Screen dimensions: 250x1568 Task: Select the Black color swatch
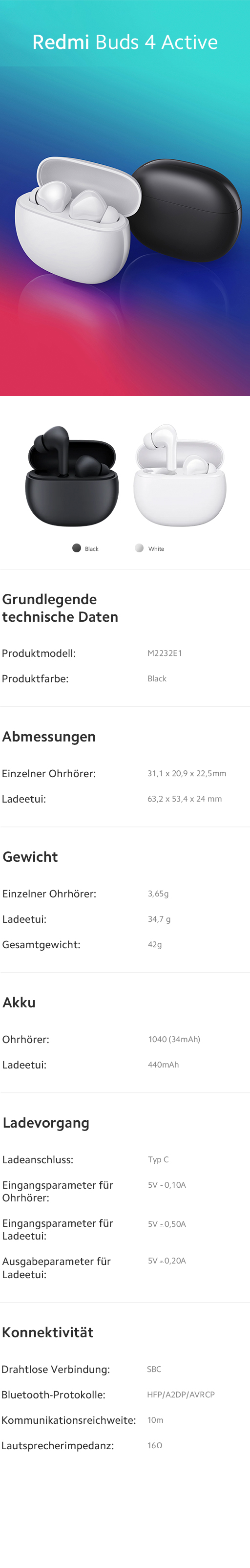coord(77,548)
